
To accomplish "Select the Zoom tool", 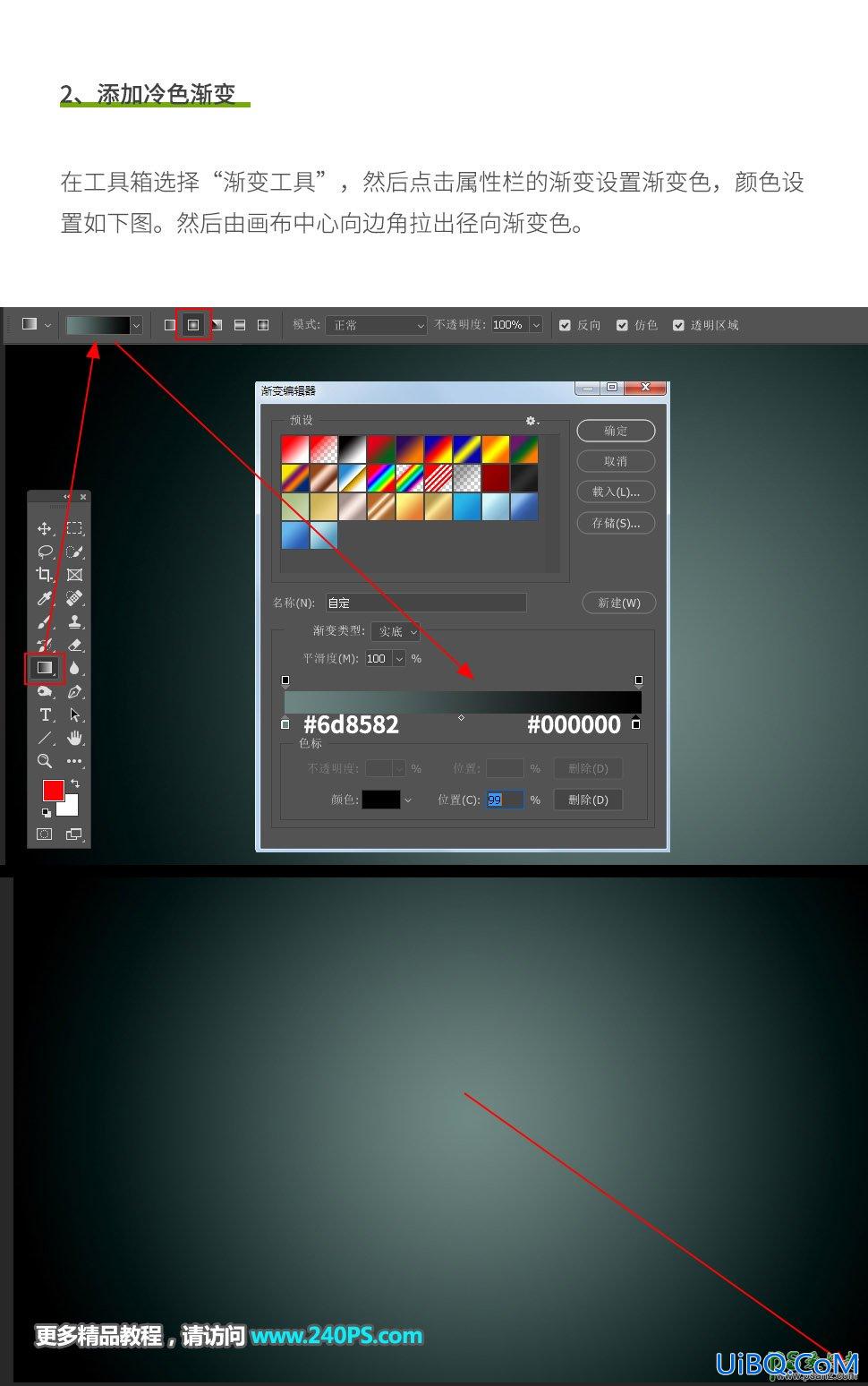I will [45, 761].
